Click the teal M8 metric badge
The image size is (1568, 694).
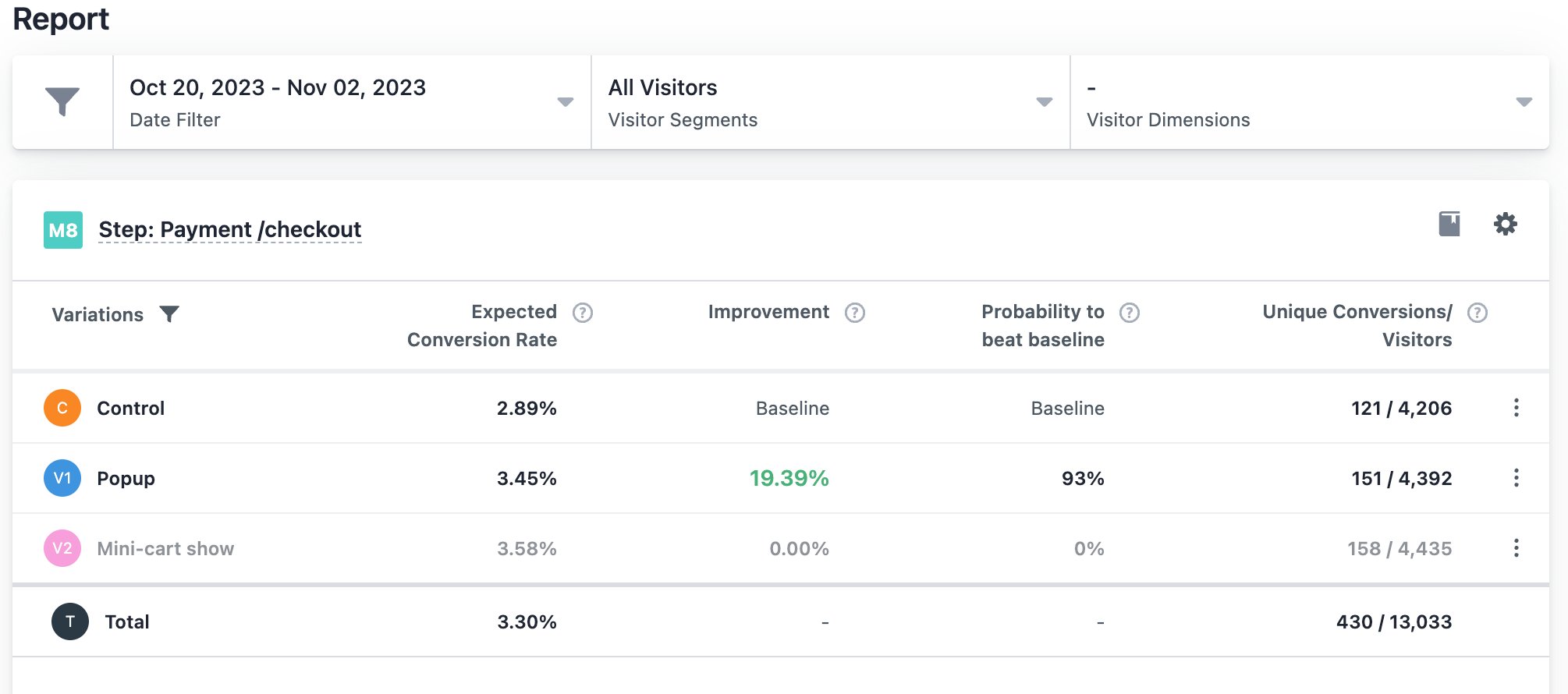click(63, 230)
